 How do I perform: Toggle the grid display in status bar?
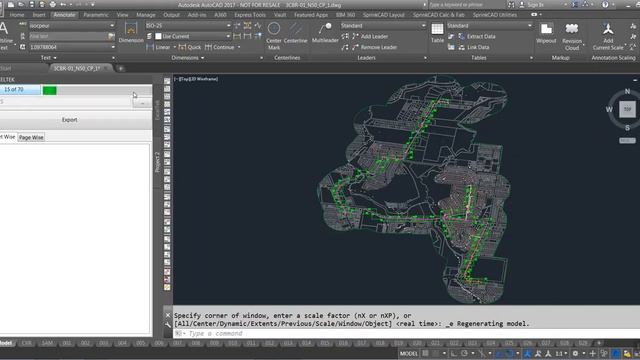(x=425, y=353)
